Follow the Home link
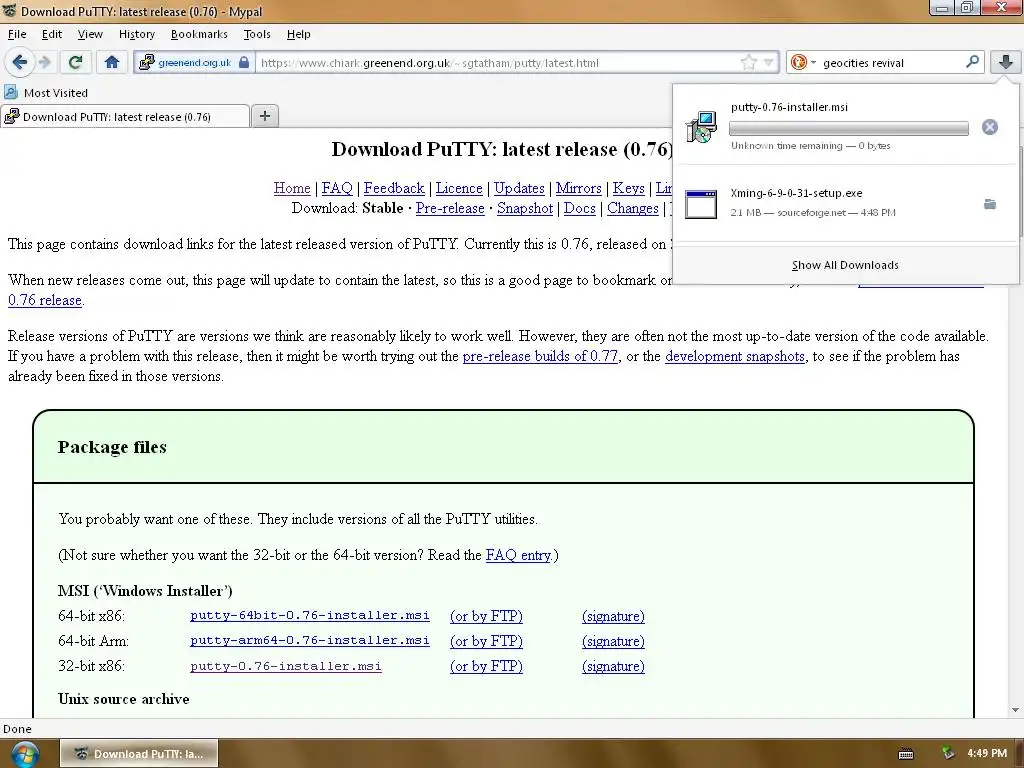 tap(292, 188)
